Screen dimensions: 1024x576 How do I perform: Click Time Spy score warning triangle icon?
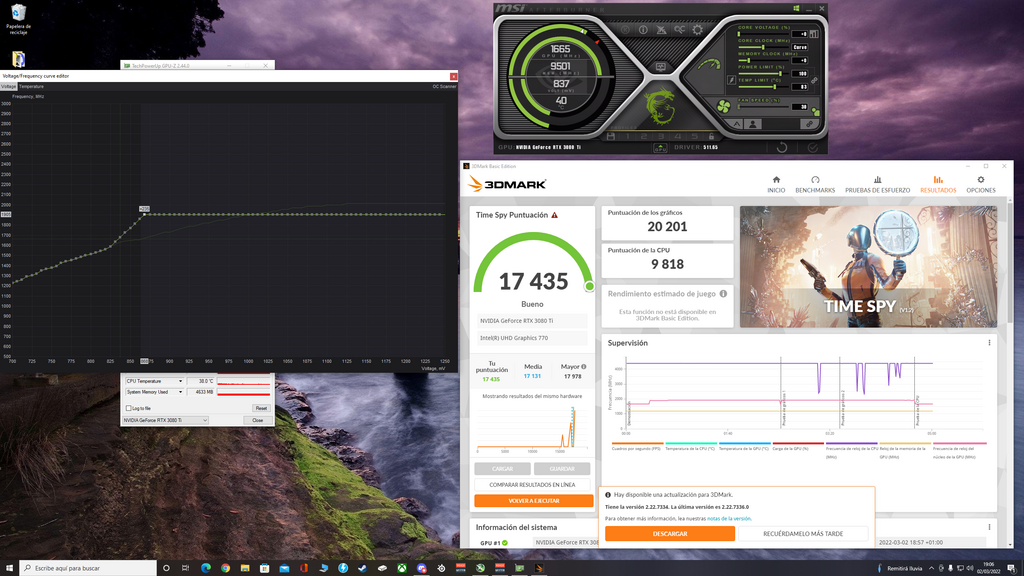tap(554, 215)
